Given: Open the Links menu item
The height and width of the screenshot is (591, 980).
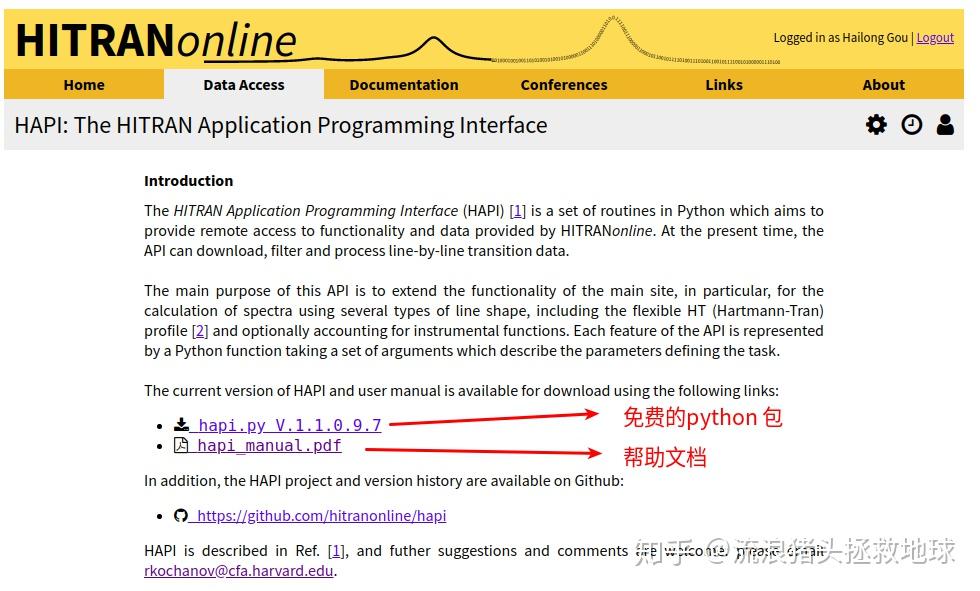Looking at the screenshot, I should click(x=724, y=85).
